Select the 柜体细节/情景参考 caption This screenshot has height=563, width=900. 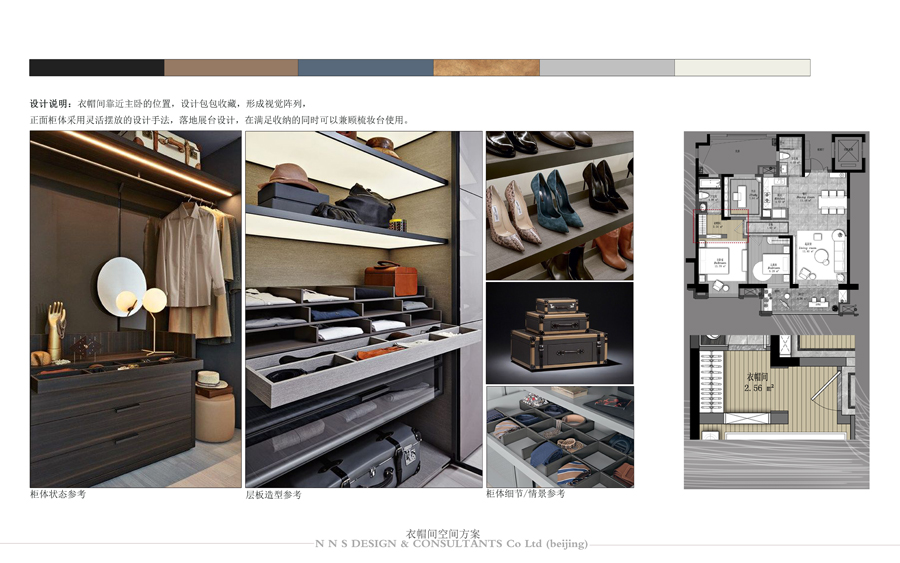coord(525,494)
